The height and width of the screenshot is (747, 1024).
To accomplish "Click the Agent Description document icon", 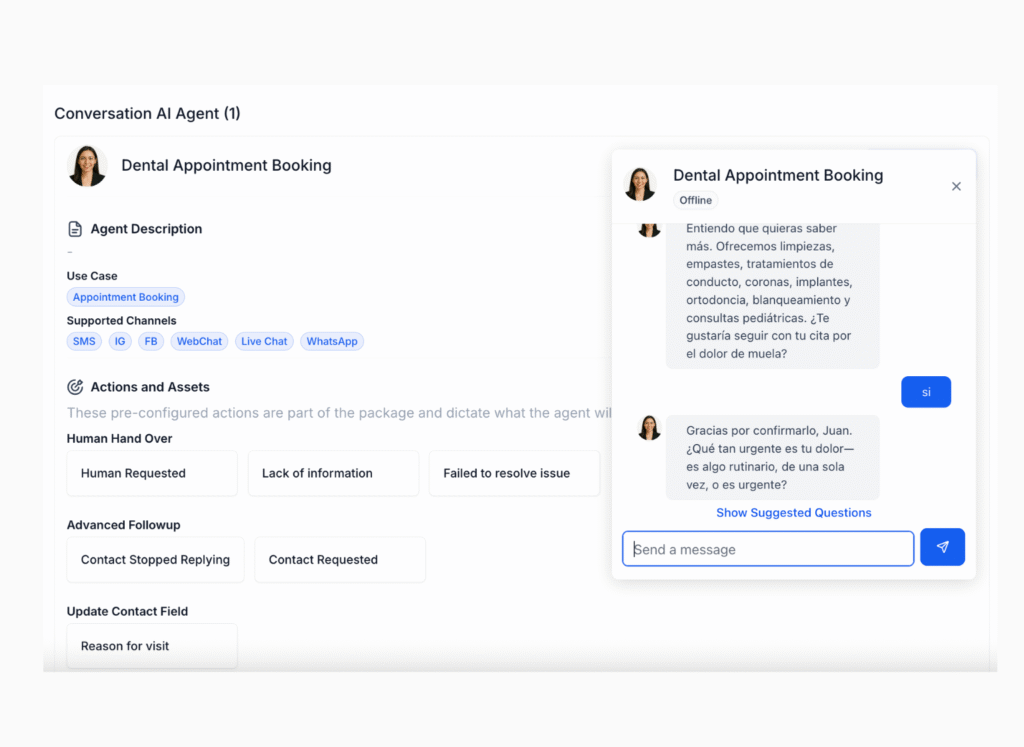I will [x=75, y=229].
